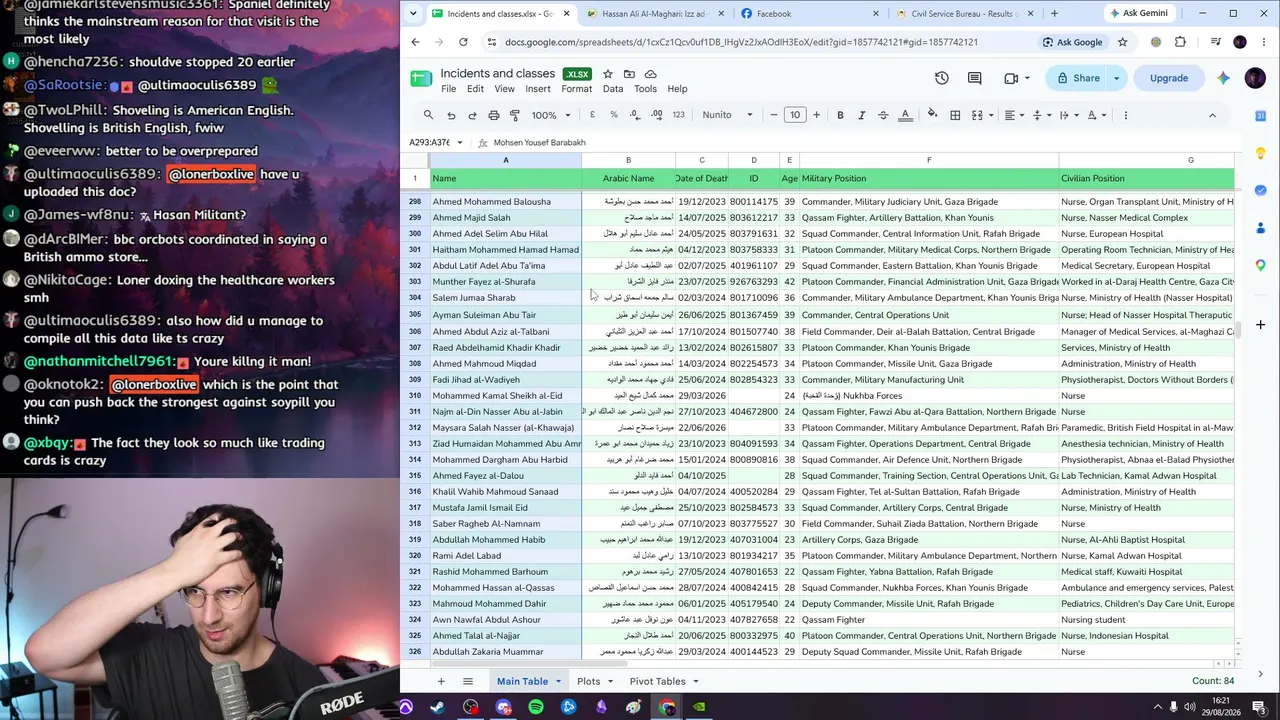This screenshot has width=1280, height=720.
Task: Open the name box with A293:A376
Action: (436, 142)
